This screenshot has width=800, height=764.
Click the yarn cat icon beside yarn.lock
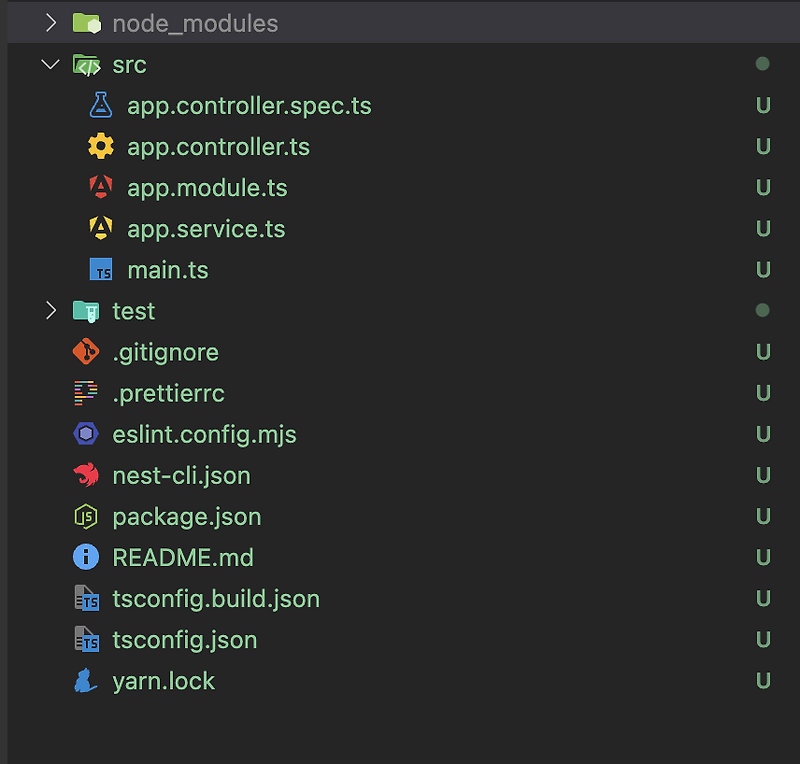tap(86, 681)
